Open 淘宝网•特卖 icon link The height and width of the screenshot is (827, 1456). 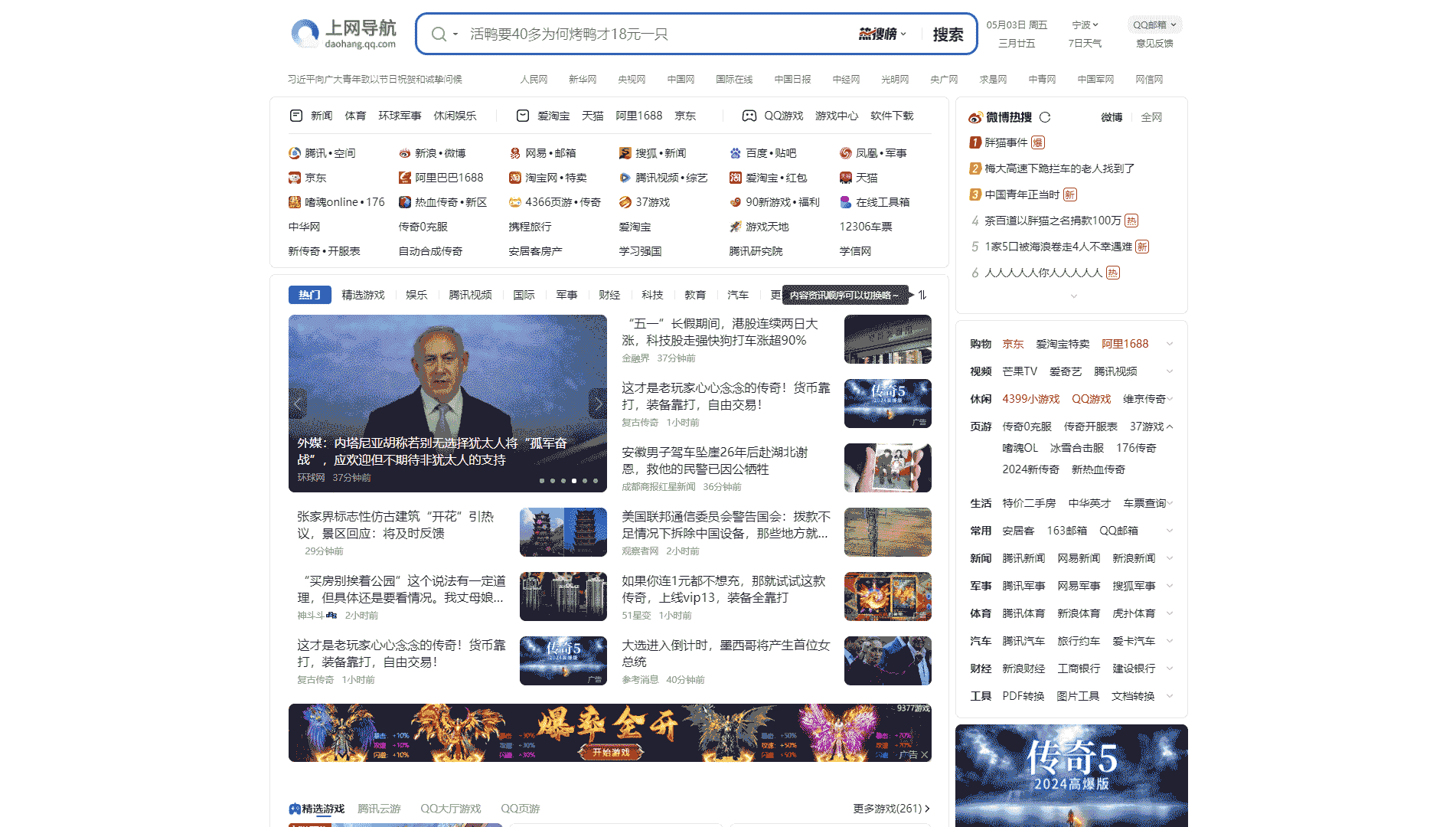tap(515, 178)
